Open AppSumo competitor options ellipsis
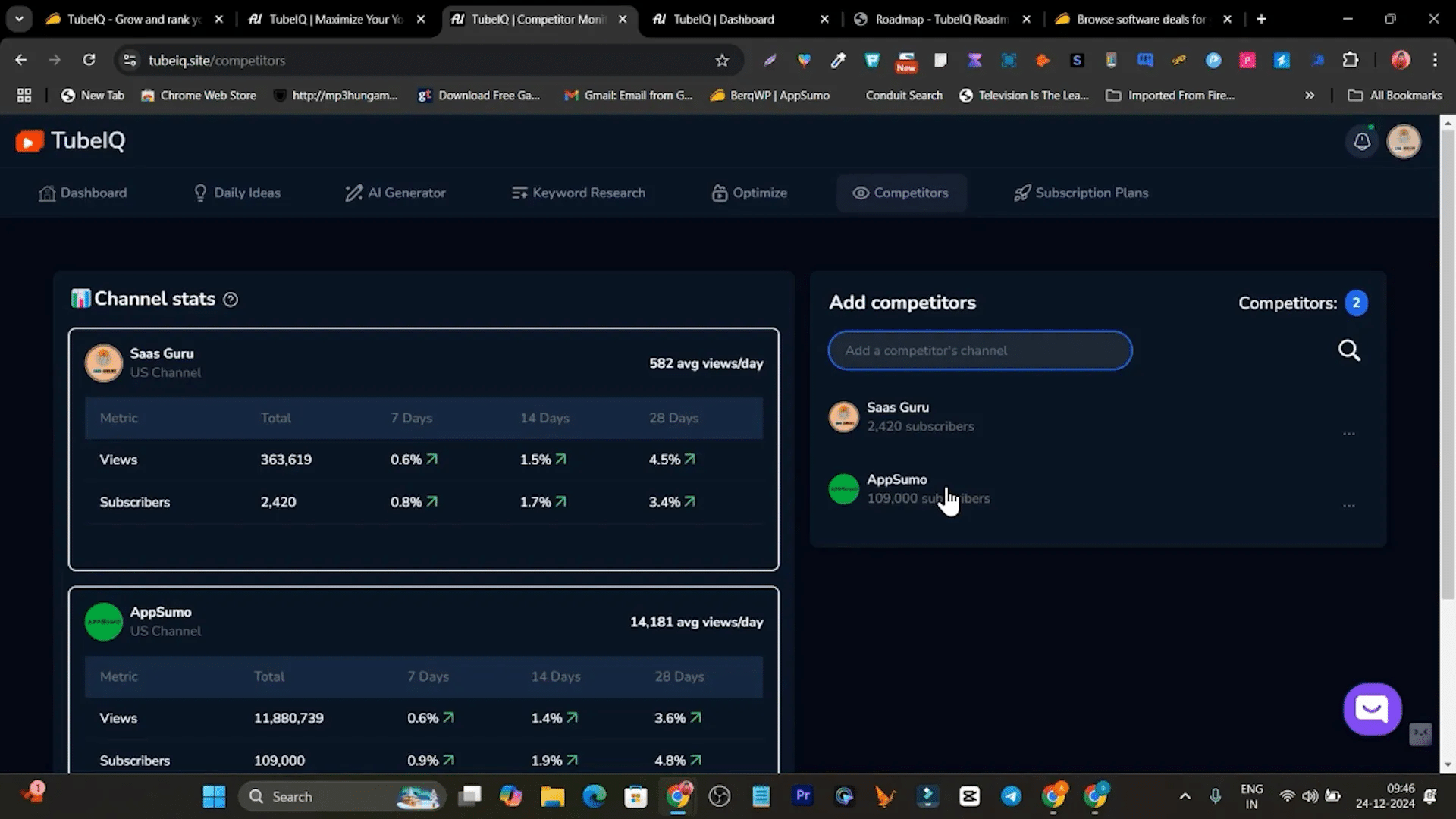Image resolution: width=1456 pixels, height=819 pixels. (1348, 506)
